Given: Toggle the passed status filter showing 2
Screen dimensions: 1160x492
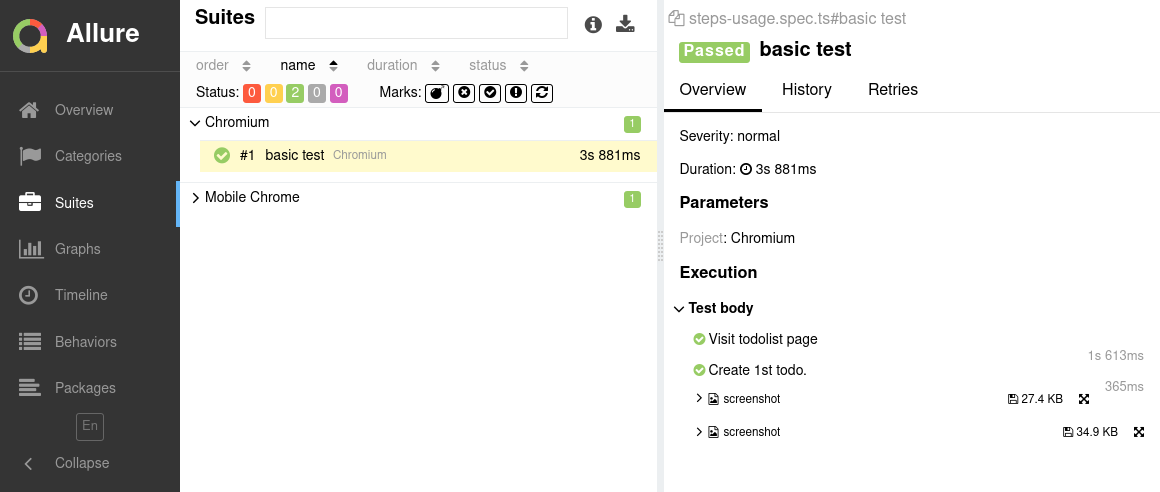Looking at the screenshot, I should pos(295,93).
